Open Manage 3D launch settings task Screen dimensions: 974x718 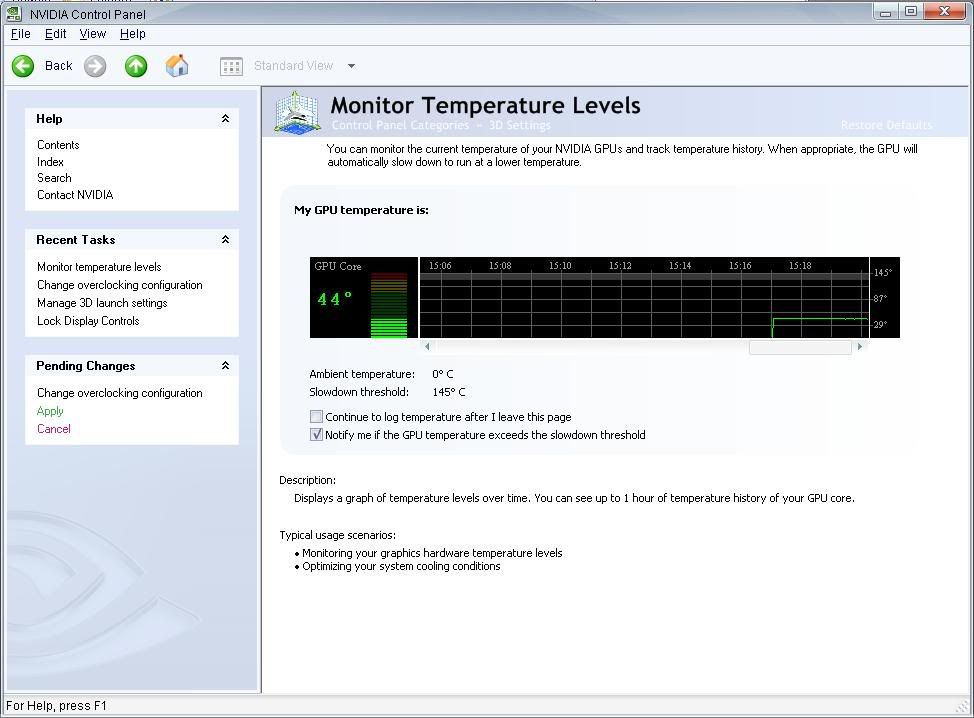click(102, 303)
